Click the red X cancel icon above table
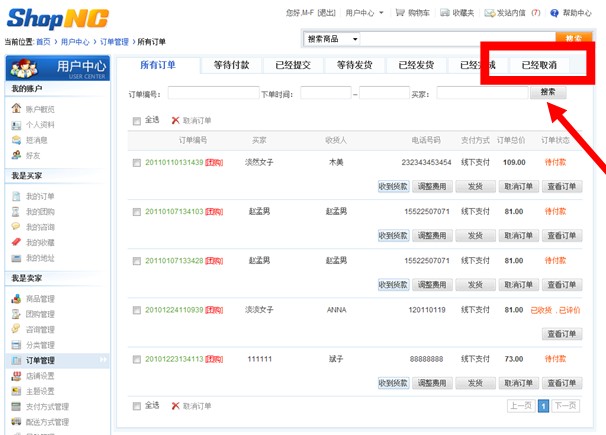This screenshot has height=435, width=606. pyautogui.click(x=175, y=120)
